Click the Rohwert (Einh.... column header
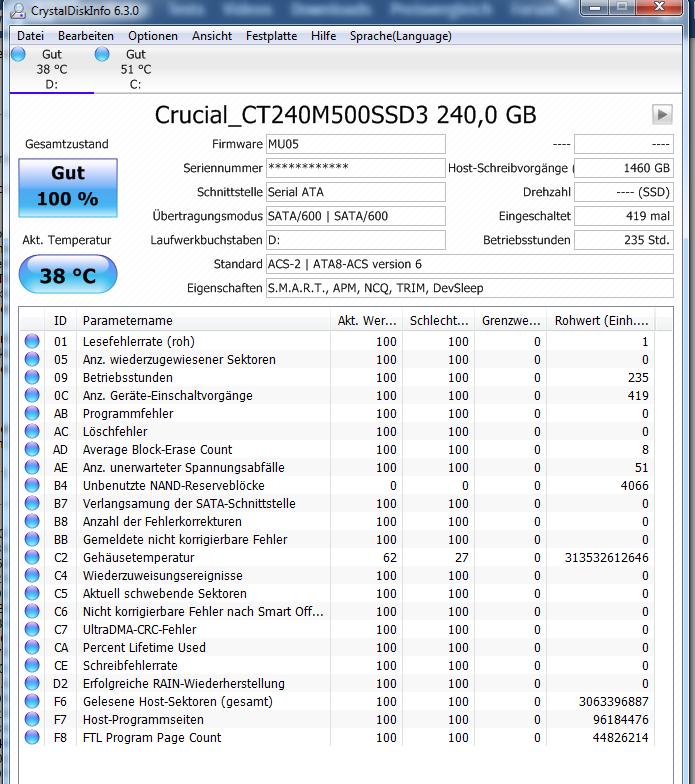The width and height of the screenshot is (695, 784). pos(601,320)
